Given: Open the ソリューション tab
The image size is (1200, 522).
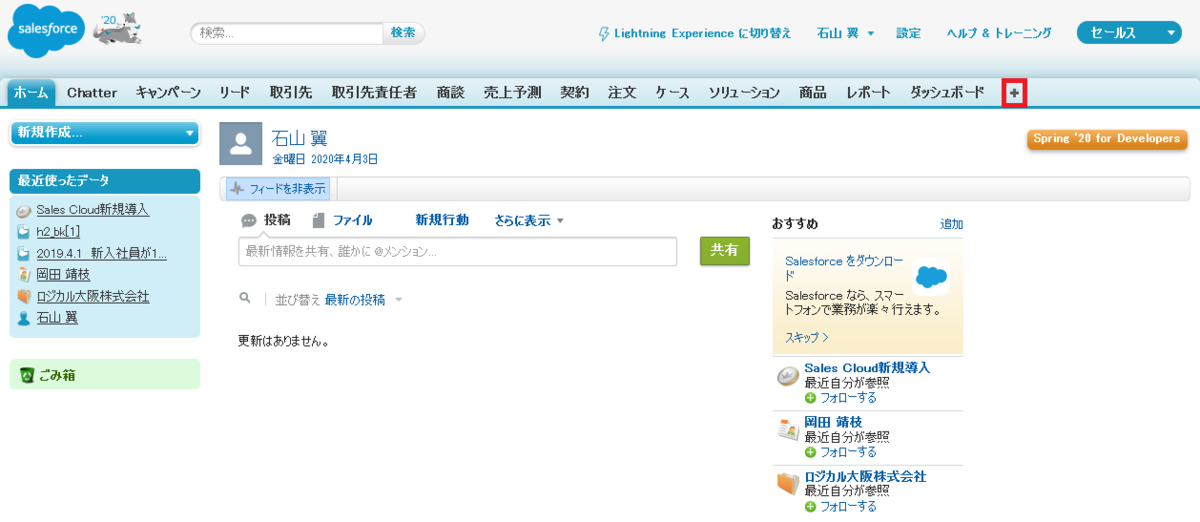Looking at the screenshot, I should tap(745, 93).
